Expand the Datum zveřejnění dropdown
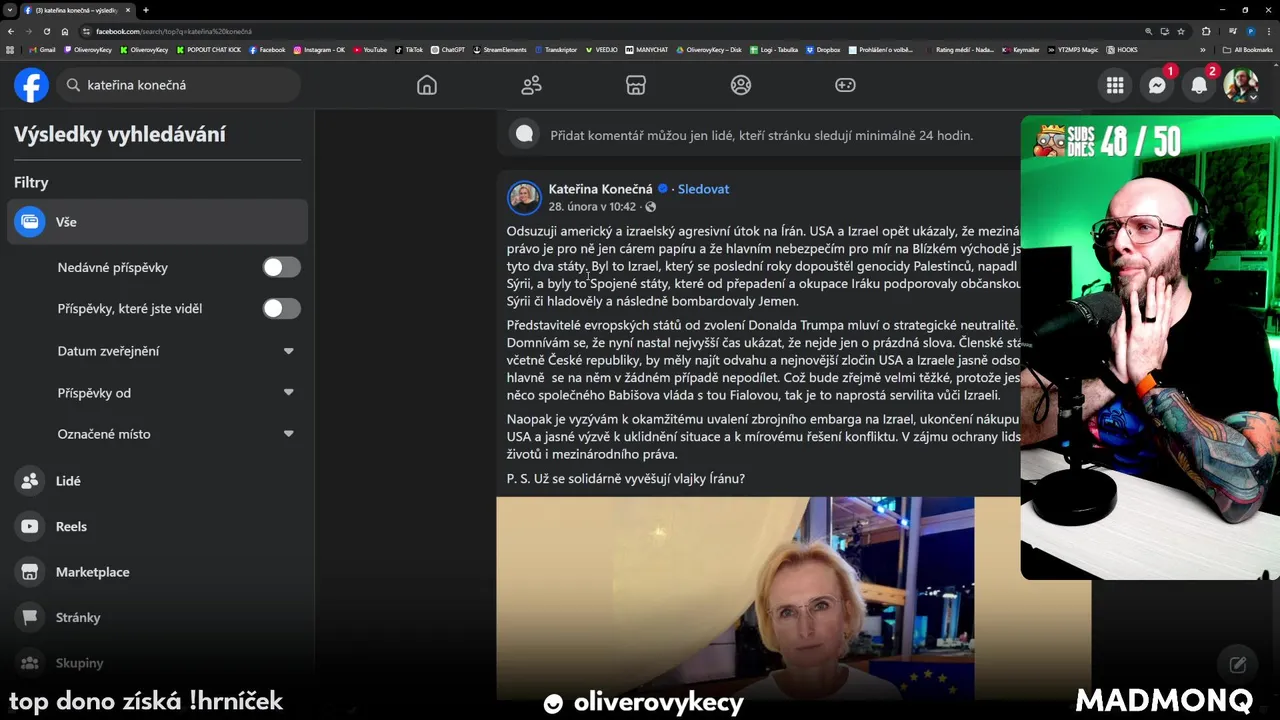Image resolution: width=1280 pixels, height=720 pixels. (x=289, y=351)
